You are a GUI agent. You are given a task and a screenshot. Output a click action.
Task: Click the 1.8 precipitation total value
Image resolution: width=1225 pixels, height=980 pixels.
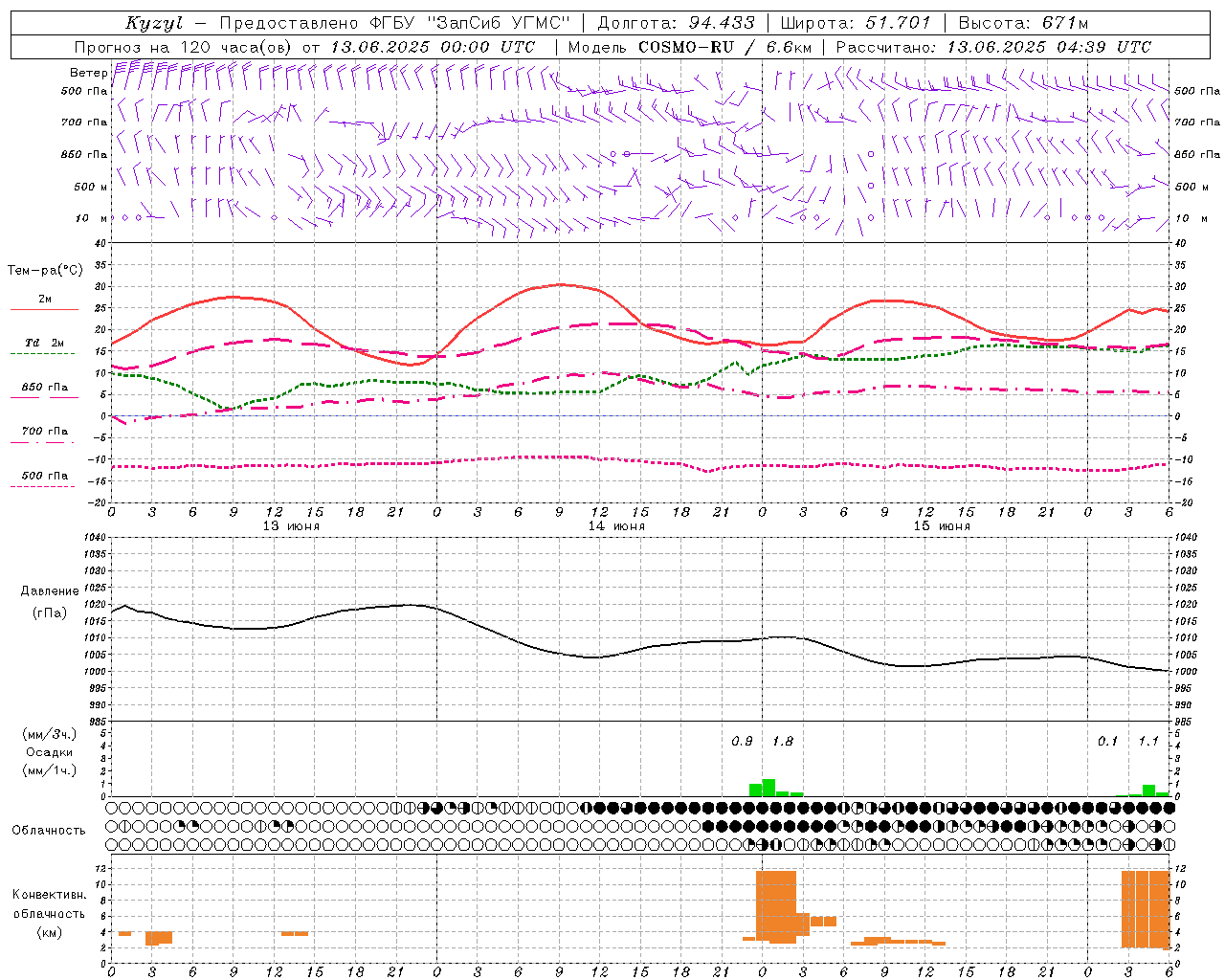tap(783, 742)
